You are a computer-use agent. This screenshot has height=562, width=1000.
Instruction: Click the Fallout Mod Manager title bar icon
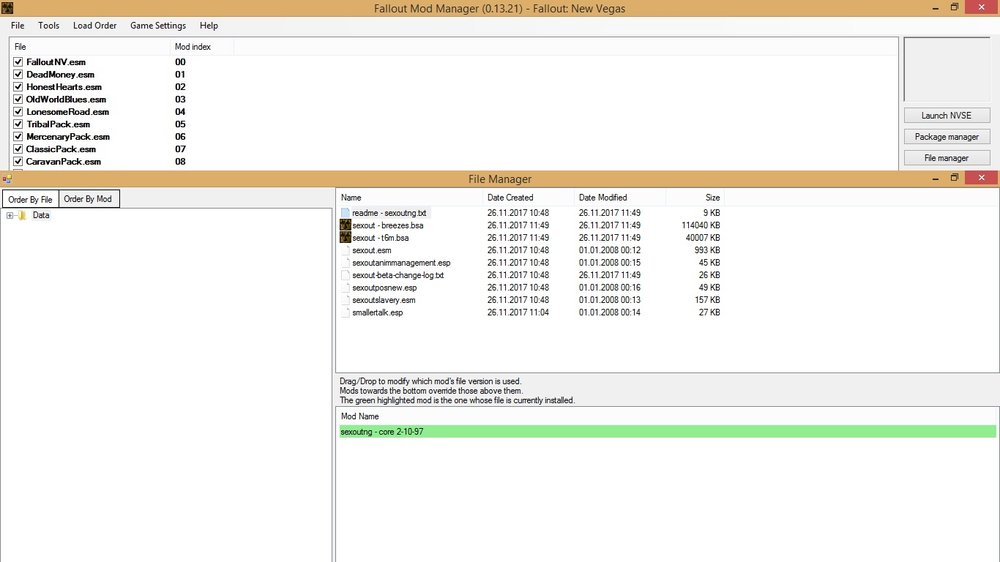pyautogui.click(x=7, y=8)
